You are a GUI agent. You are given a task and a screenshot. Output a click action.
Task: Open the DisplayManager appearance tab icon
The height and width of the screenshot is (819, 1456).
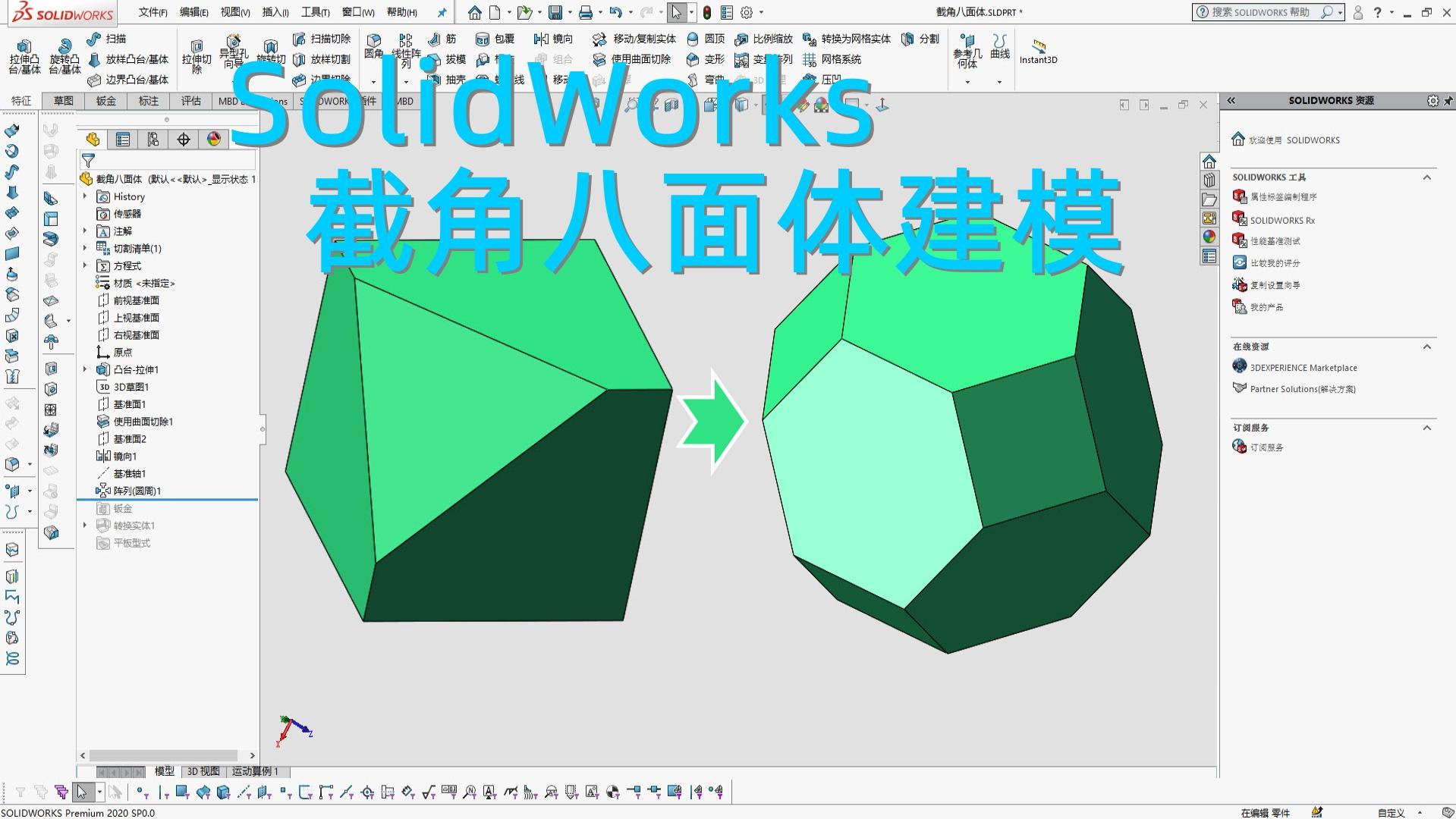point(214,139)
